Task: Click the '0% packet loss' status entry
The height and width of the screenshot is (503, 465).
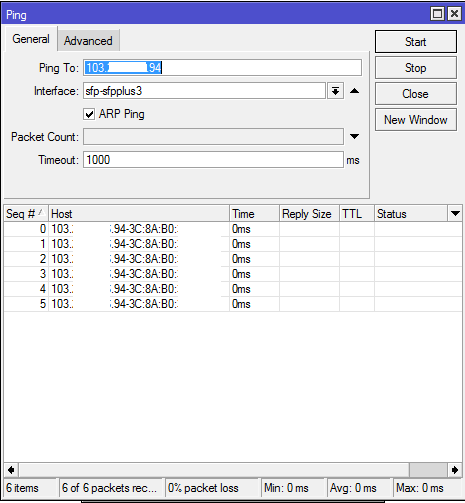Action: [212, 488]
